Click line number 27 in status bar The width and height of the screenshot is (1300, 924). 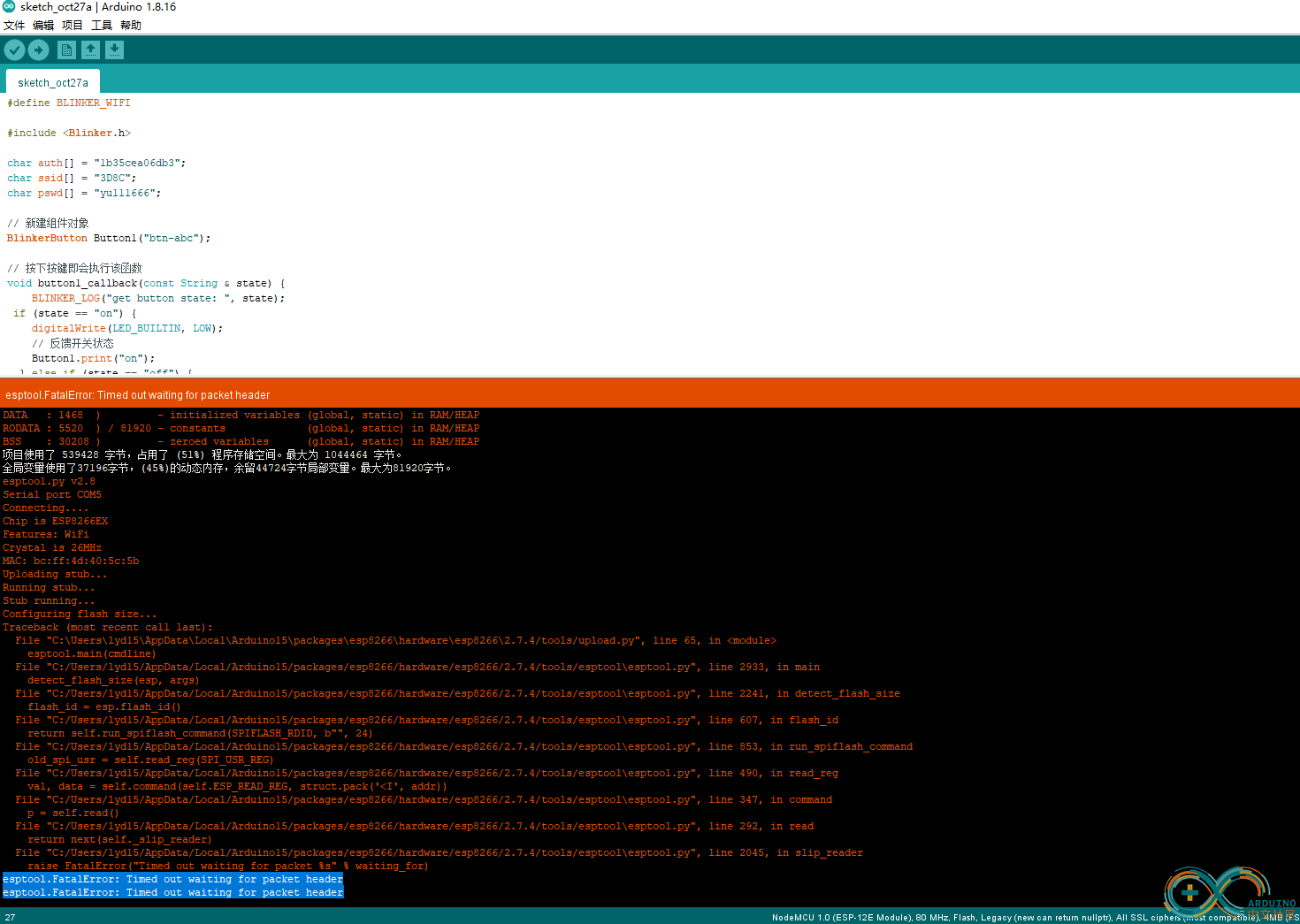pyautogui.click(x=10, y=917)
